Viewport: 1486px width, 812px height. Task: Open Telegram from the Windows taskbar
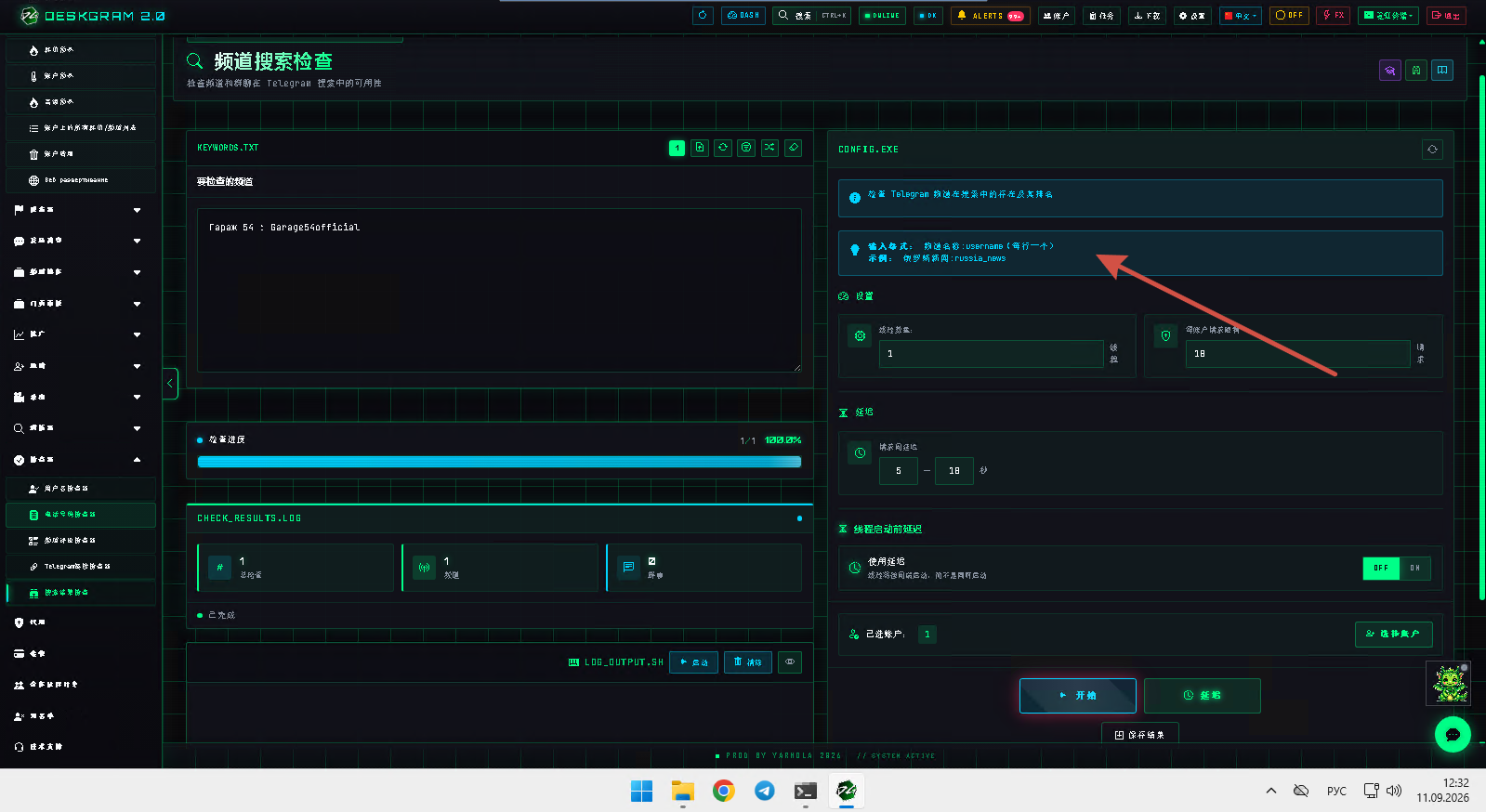point(765,791)
